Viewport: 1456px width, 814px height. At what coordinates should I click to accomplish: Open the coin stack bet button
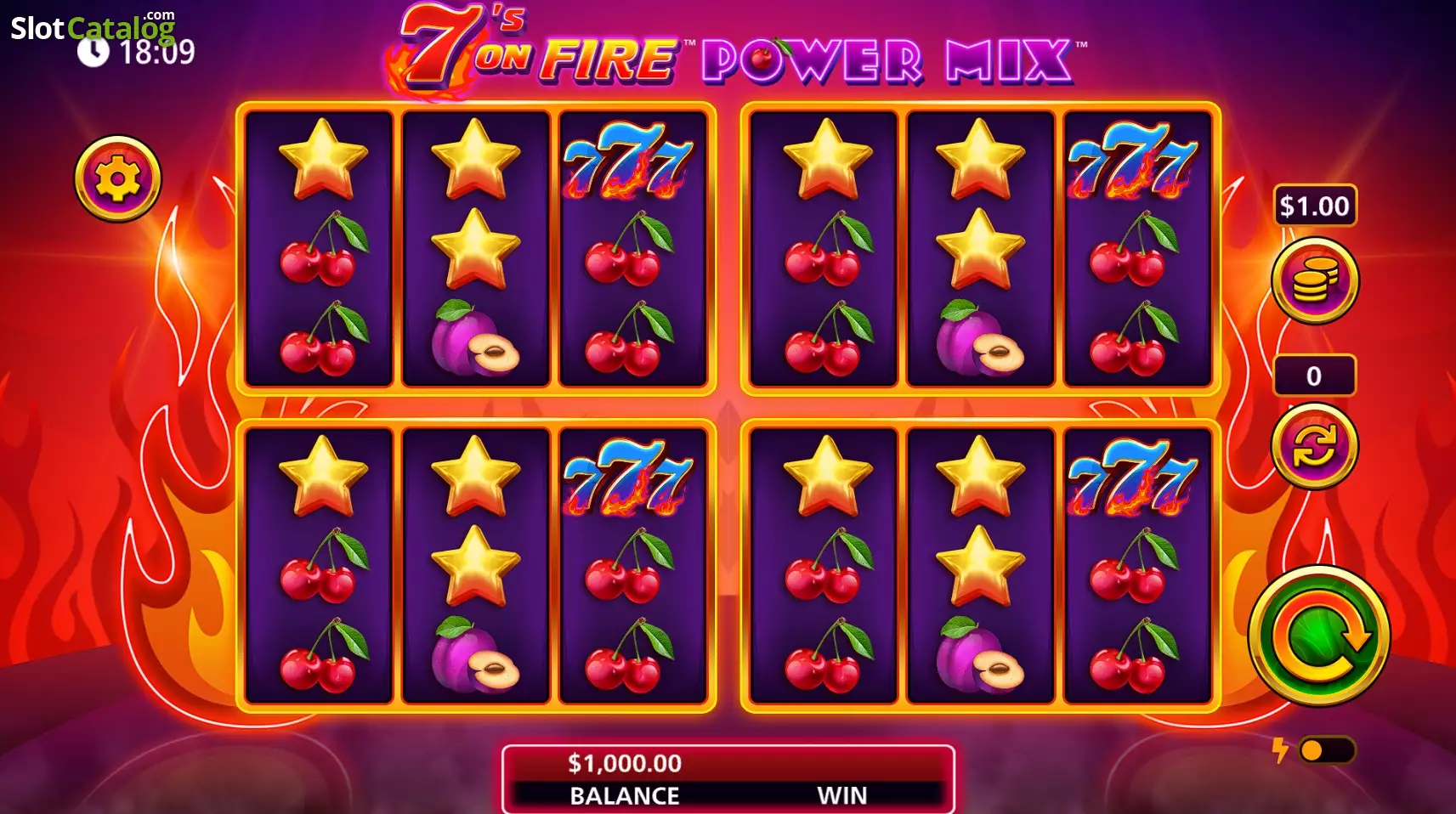click(1315, 281)
